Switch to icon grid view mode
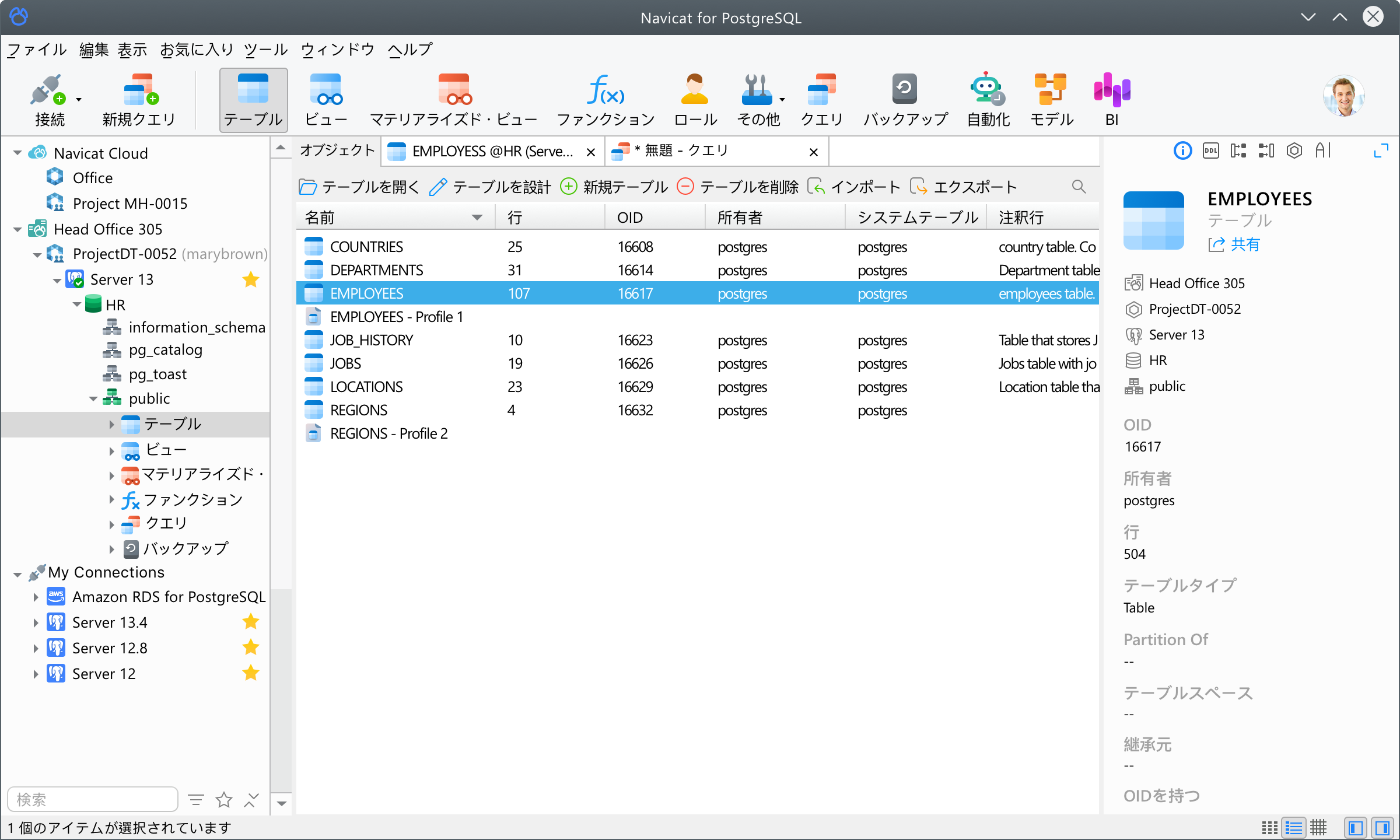This screenshot has height=840, width=1400. (1269, 828)
